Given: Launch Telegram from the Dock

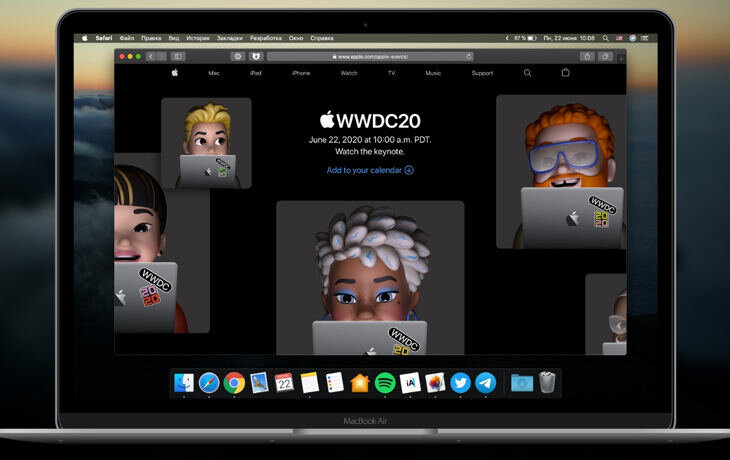Looking at the screenshot, I should (x=486, y=383).
